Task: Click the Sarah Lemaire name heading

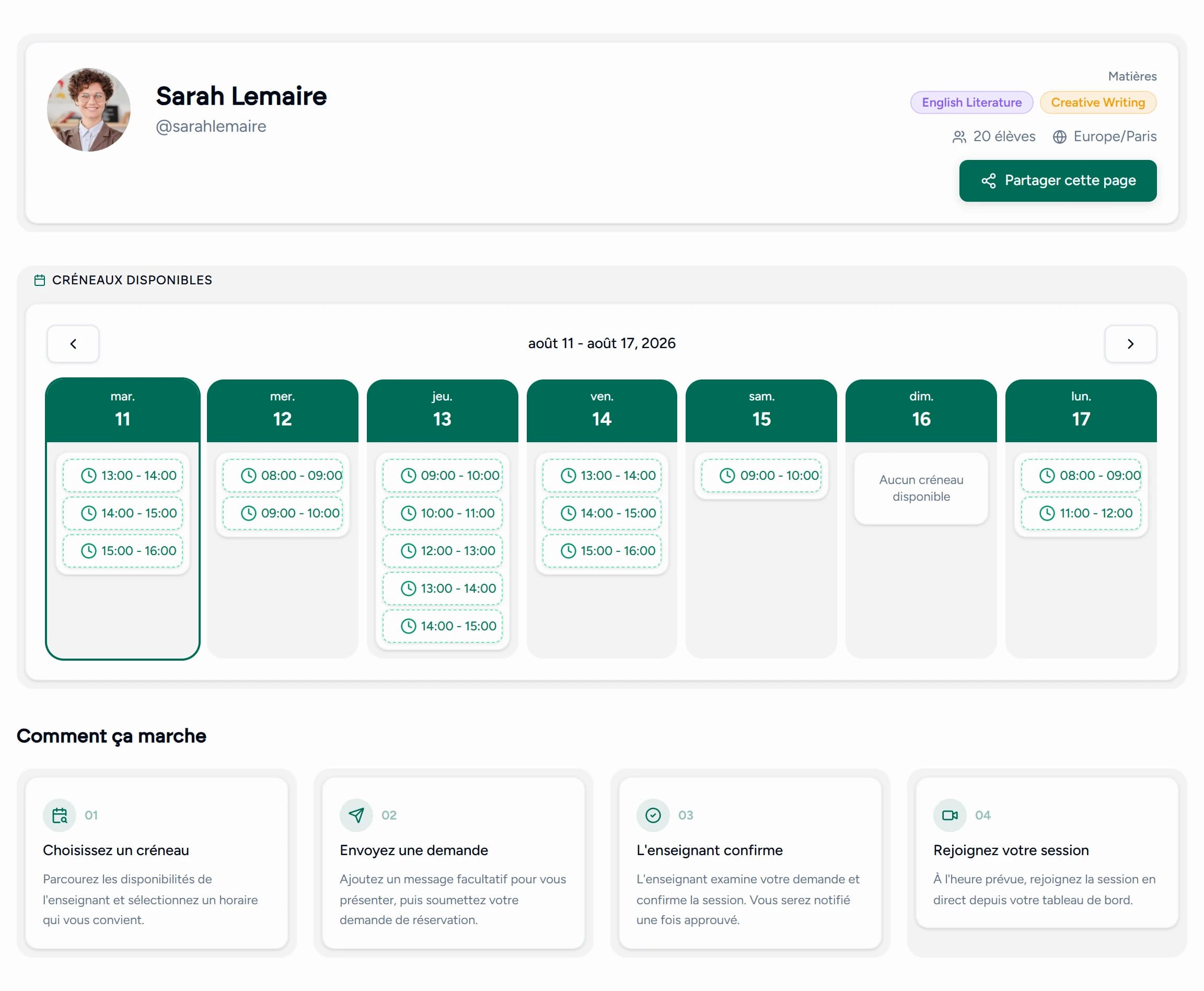Action: pyautogui.click(x=241, y=96)
